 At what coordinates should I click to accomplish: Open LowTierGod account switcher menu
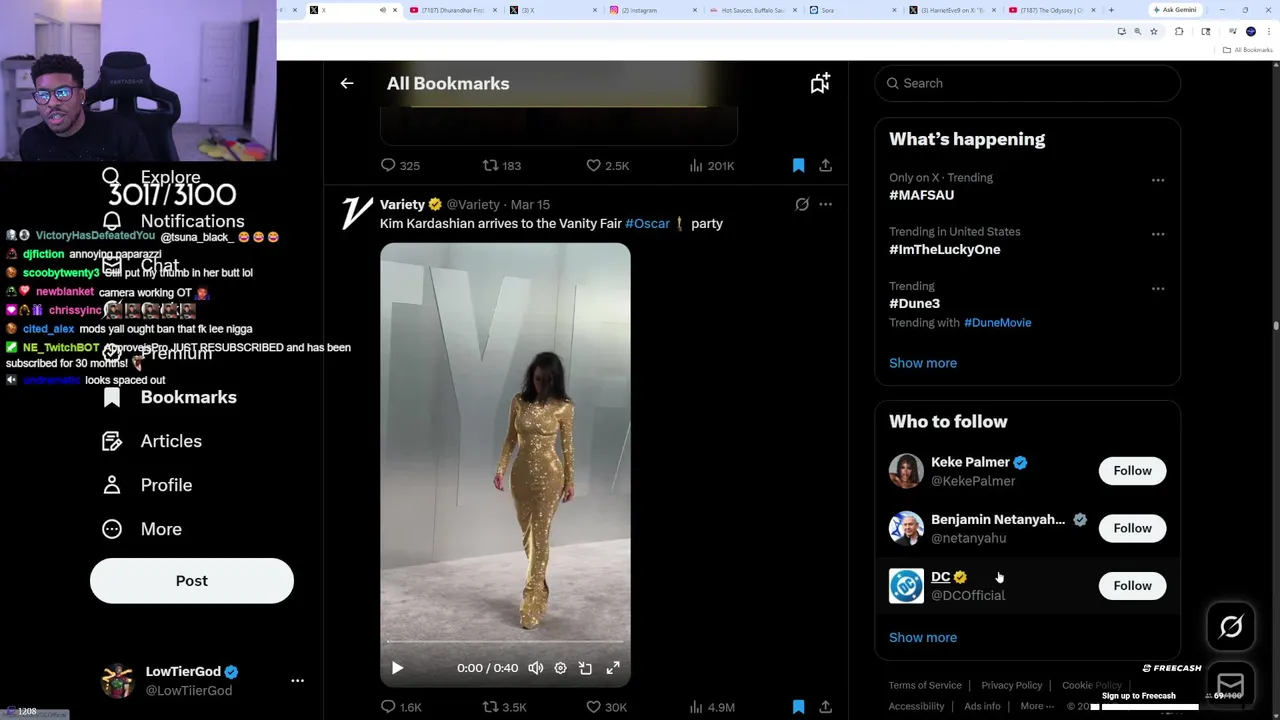coord(297,680)
